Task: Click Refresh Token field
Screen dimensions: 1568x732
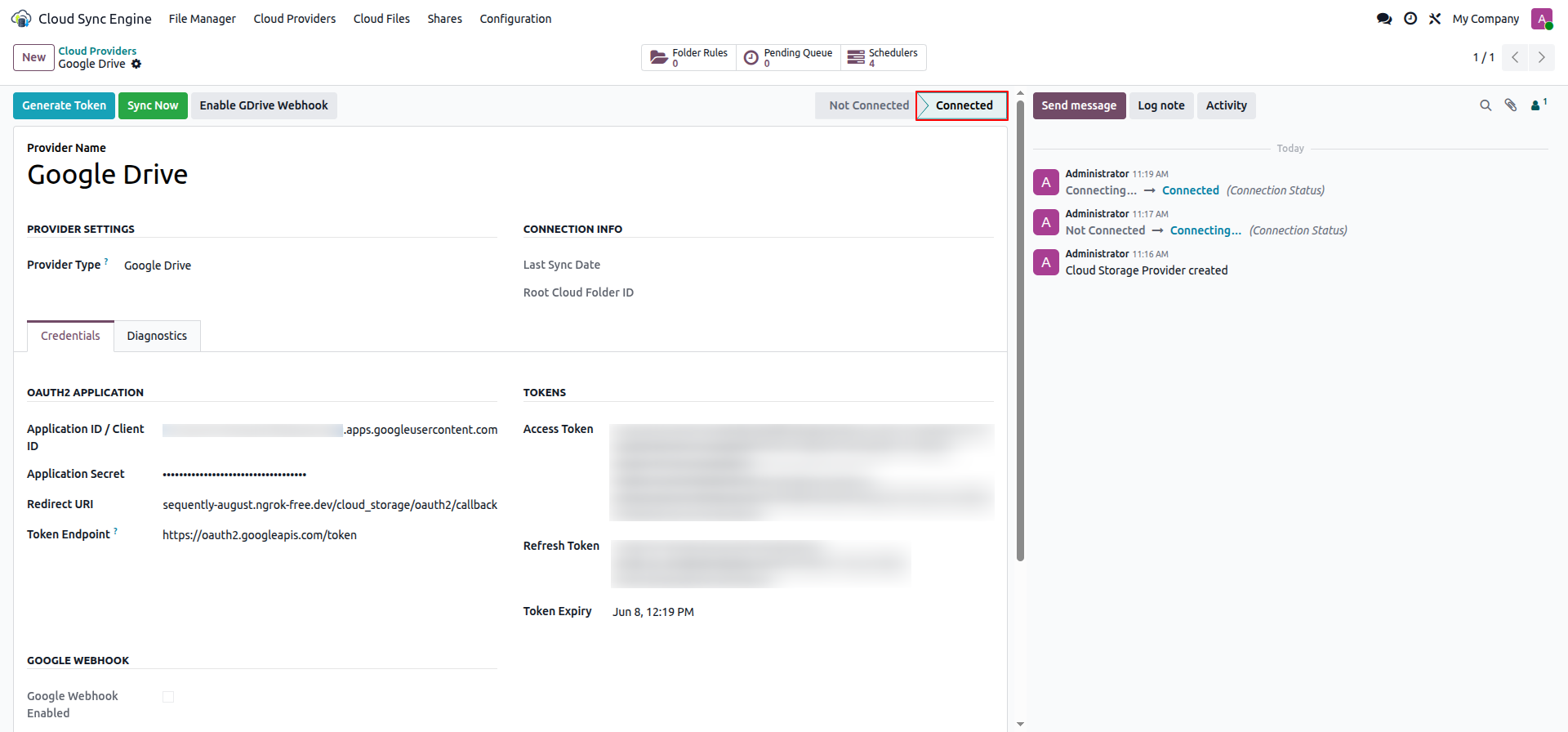Action: point(760,564)
